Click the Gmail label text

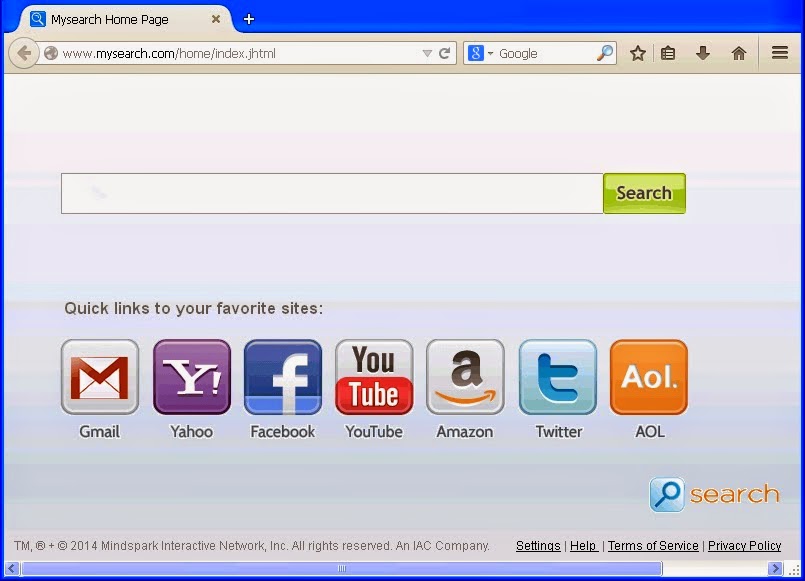click(x=100, y=432)
